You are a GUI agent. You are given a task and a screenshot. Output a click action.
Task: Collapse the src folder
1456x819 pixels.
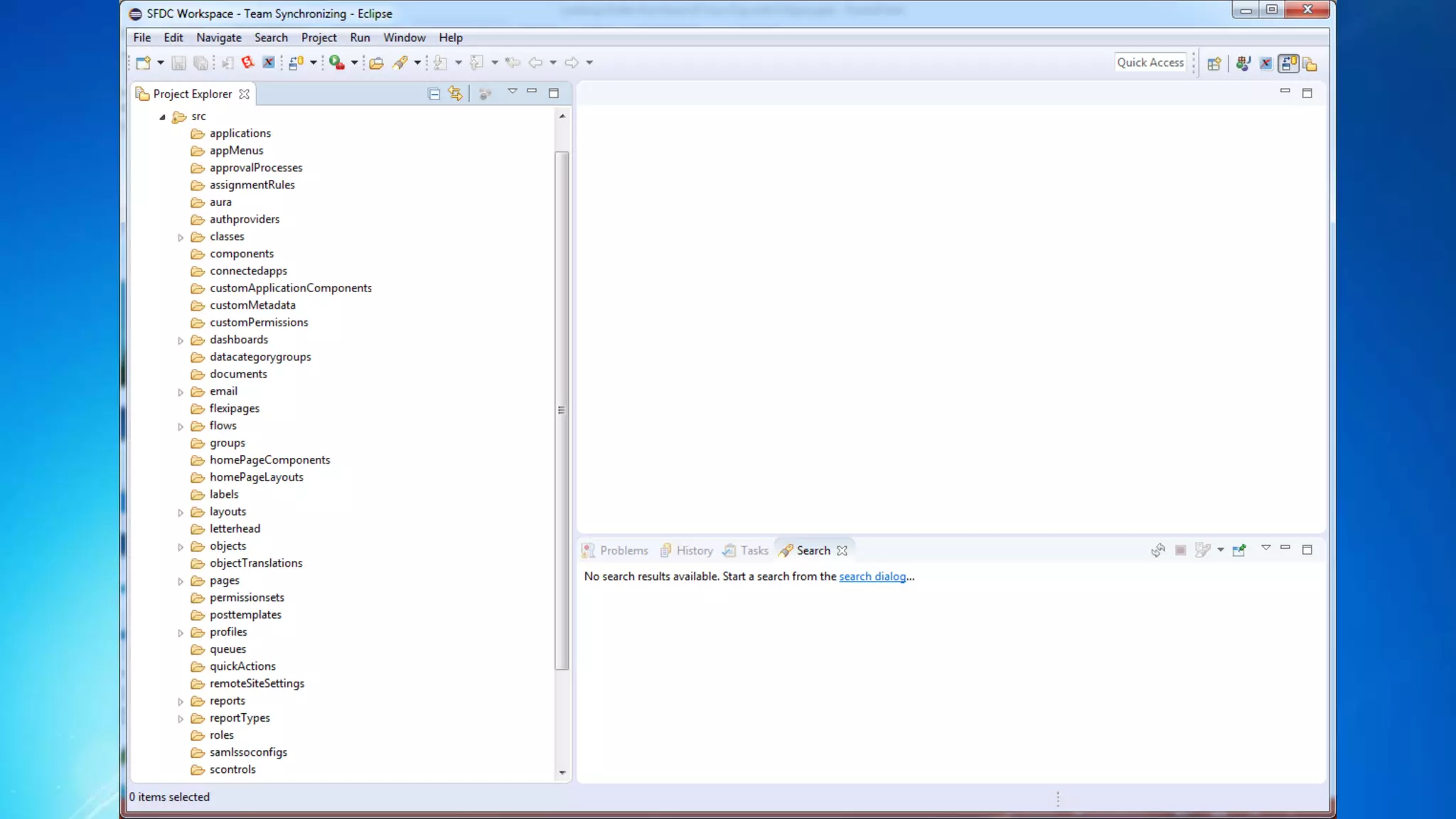coord(163,117)
